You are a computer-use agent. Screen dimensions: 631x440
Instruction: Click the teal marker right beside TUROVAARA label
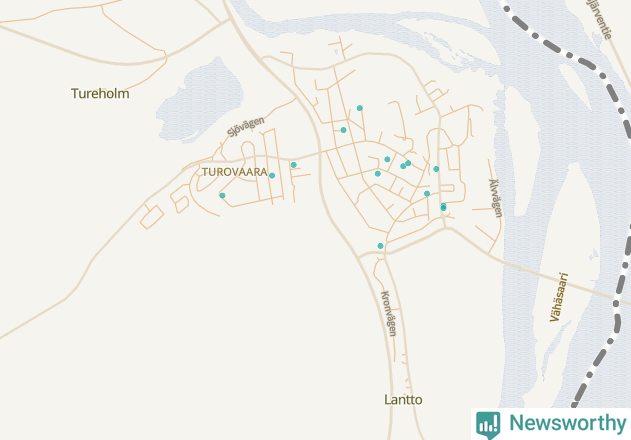click(x=272, y=176)
